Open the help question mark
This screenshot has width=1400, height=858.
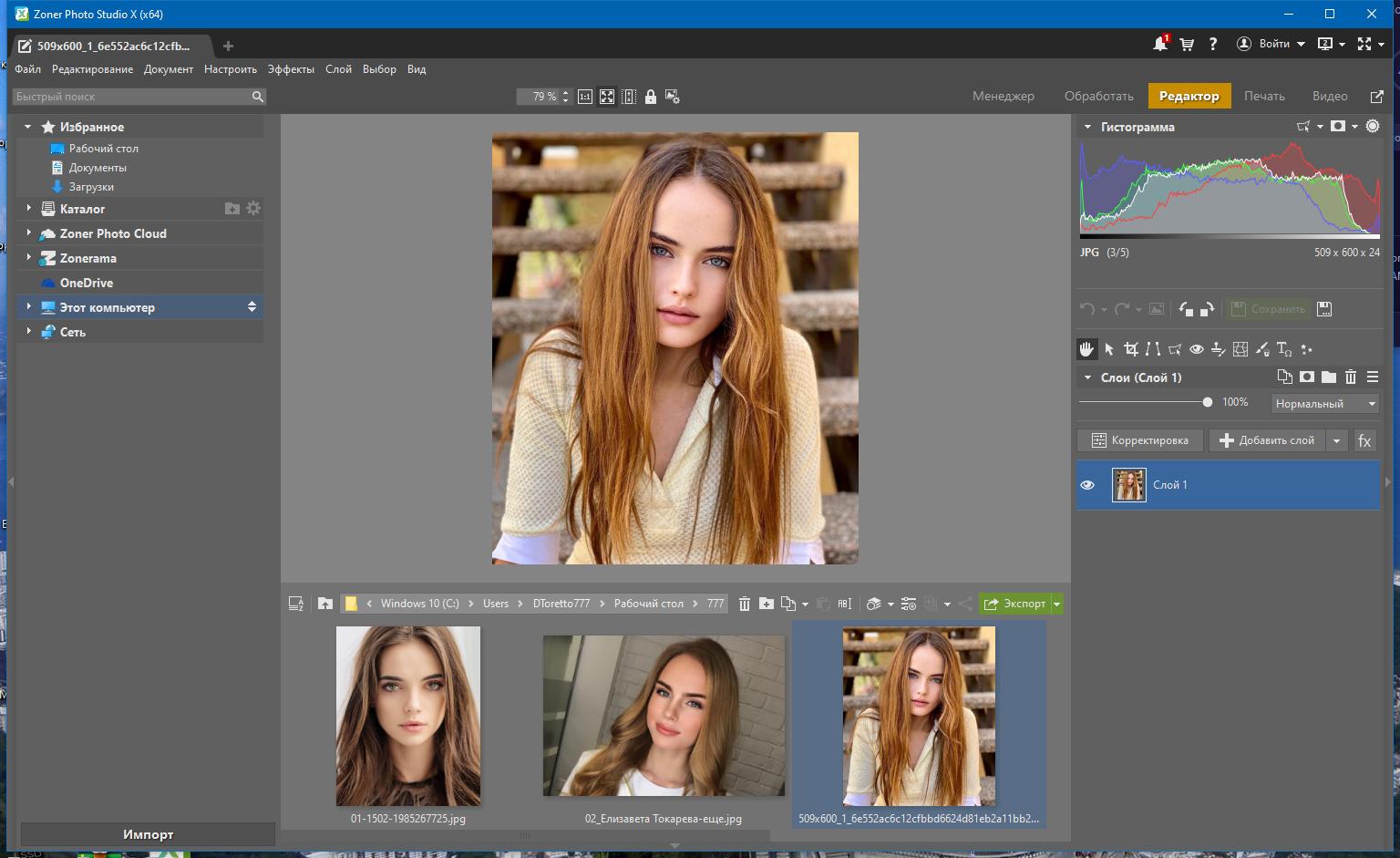(x=1212, y=44)
